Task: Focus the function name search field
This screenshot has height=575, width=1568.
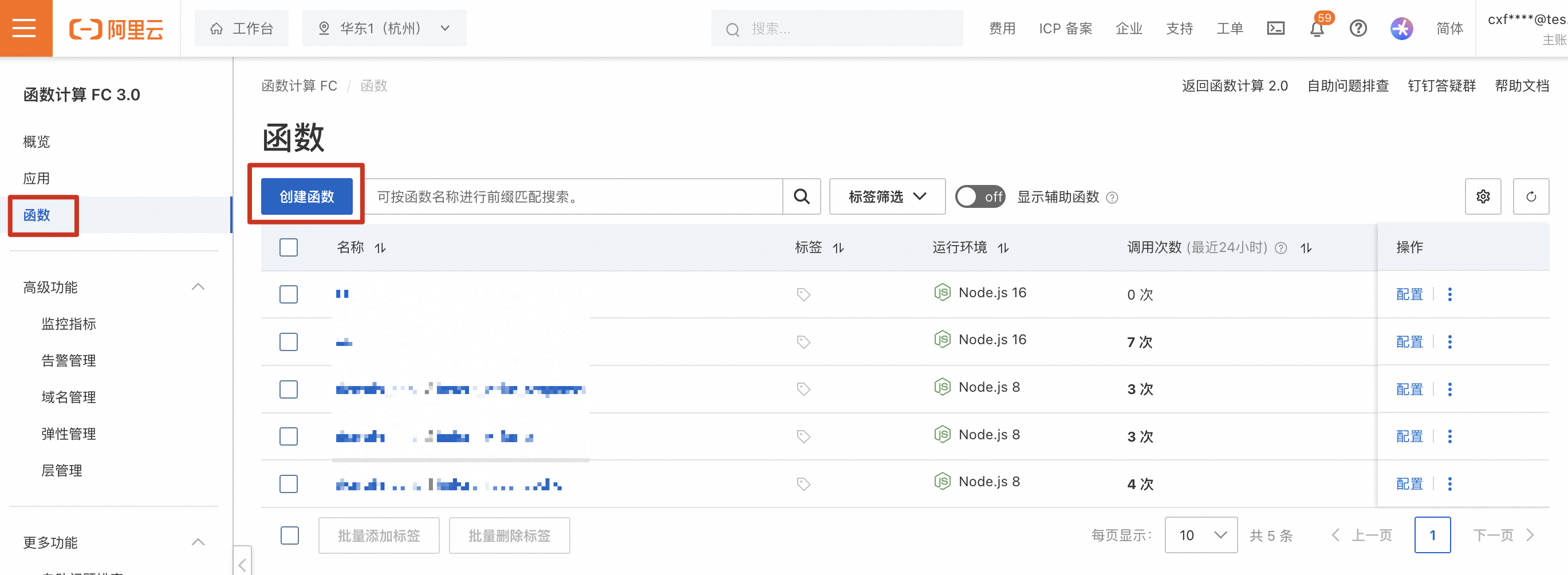Action: (574, 196)
